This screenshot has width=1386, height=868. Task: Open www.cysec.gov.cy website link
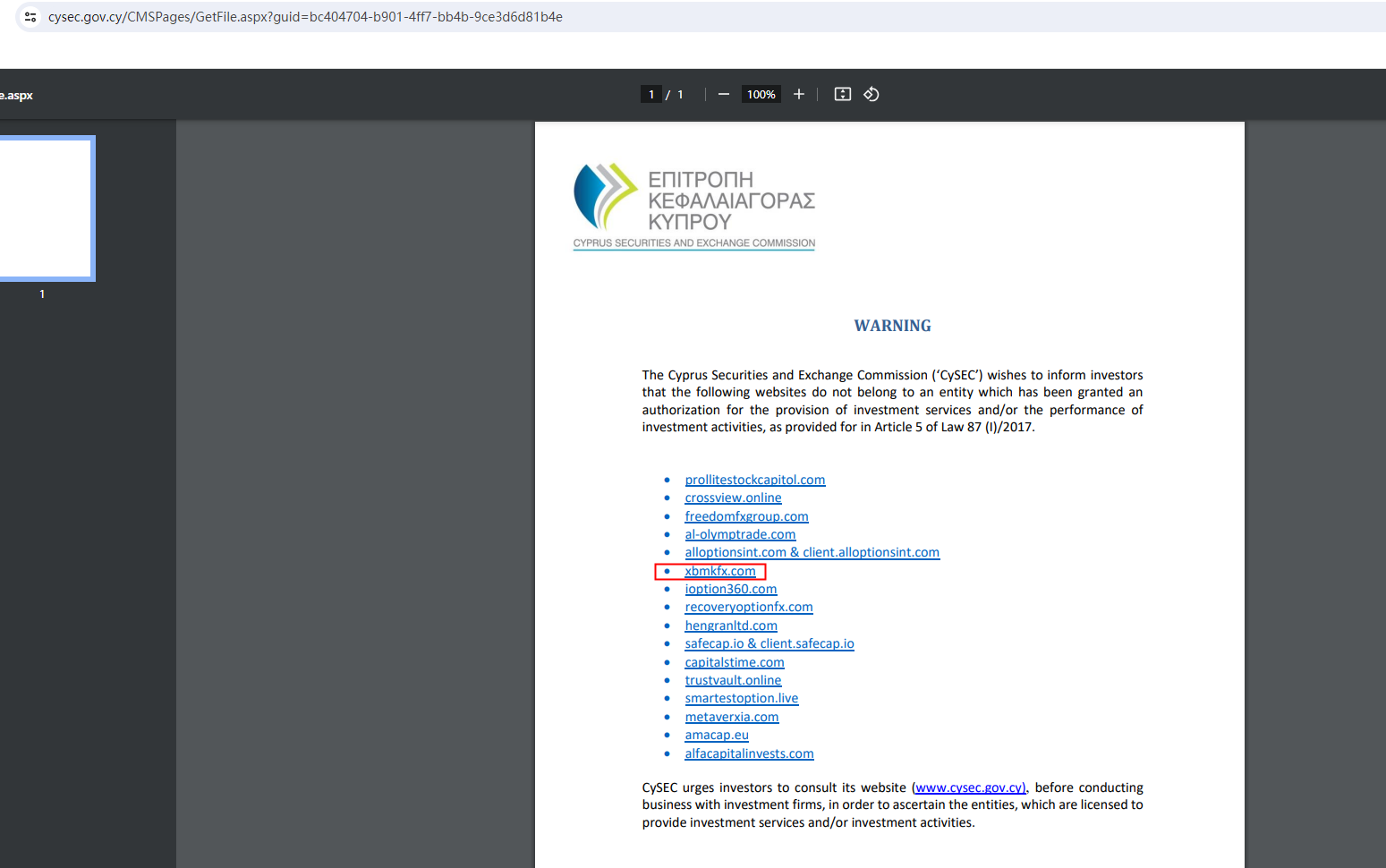(970, 787)
